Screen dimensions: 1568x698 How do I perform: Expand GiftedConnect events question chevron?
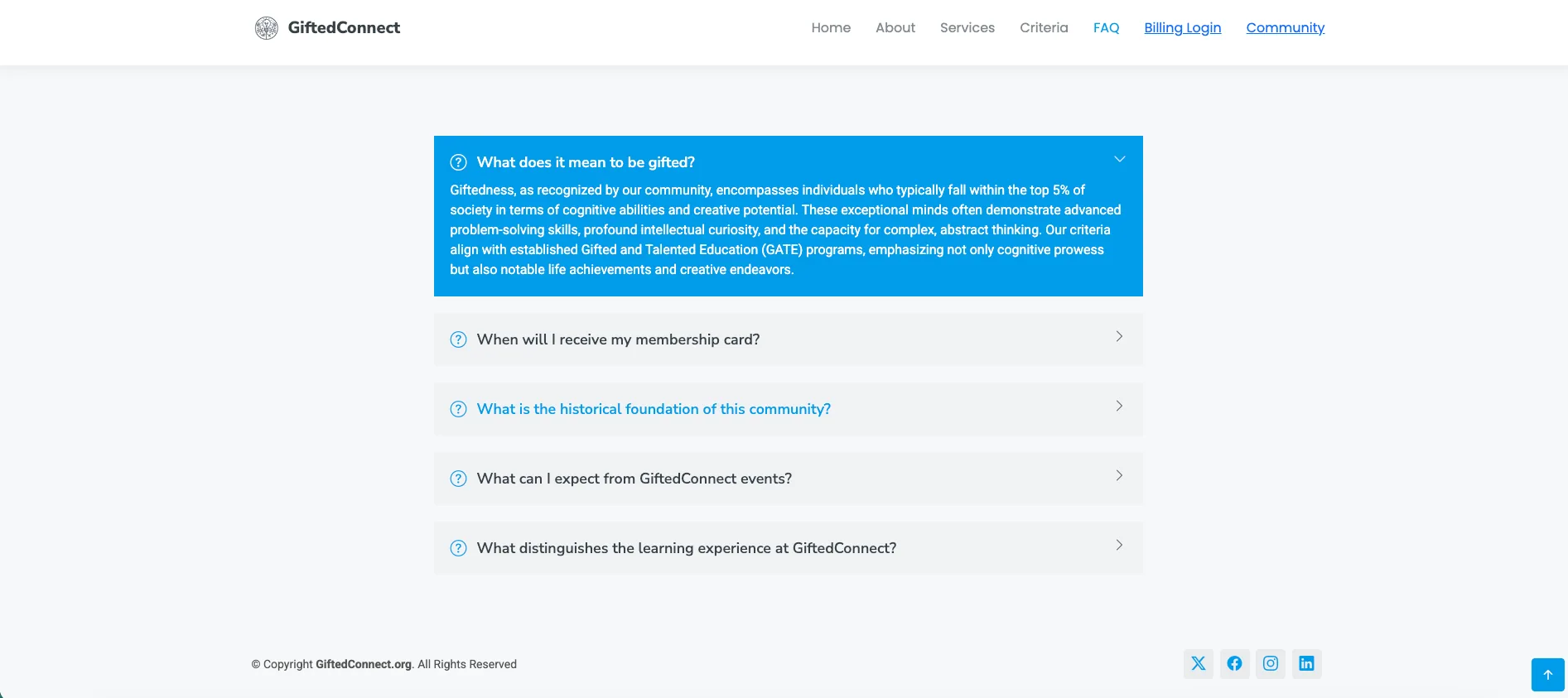tap(1119, 475)
